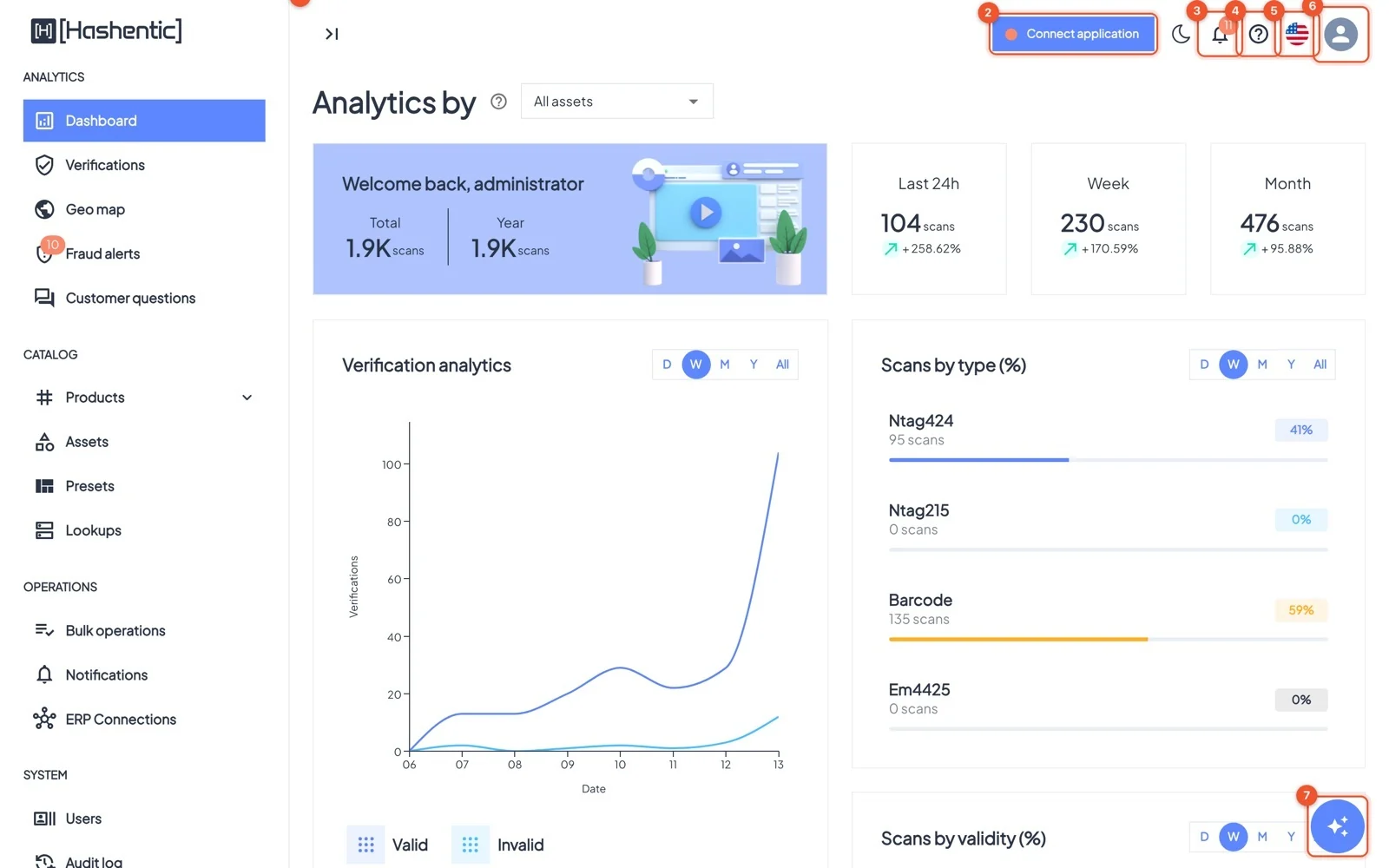
Task: Click the Hashentic logo
Action: 106,30
